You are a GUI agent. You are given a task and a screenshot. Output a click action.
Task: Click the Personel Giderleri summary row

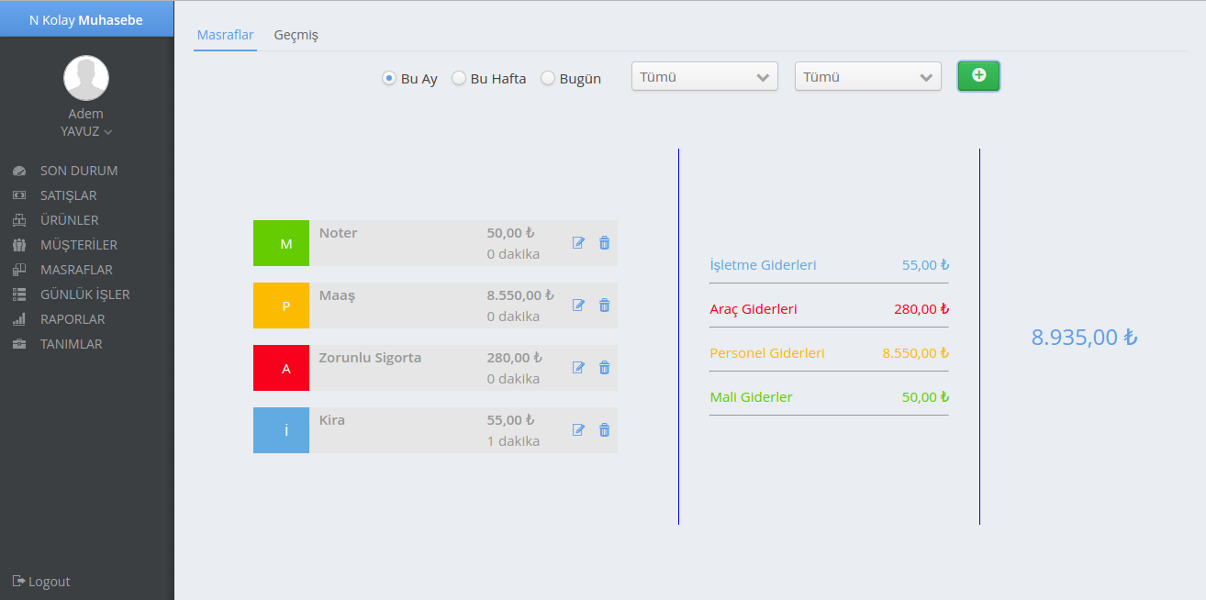[x=828, y=353]
